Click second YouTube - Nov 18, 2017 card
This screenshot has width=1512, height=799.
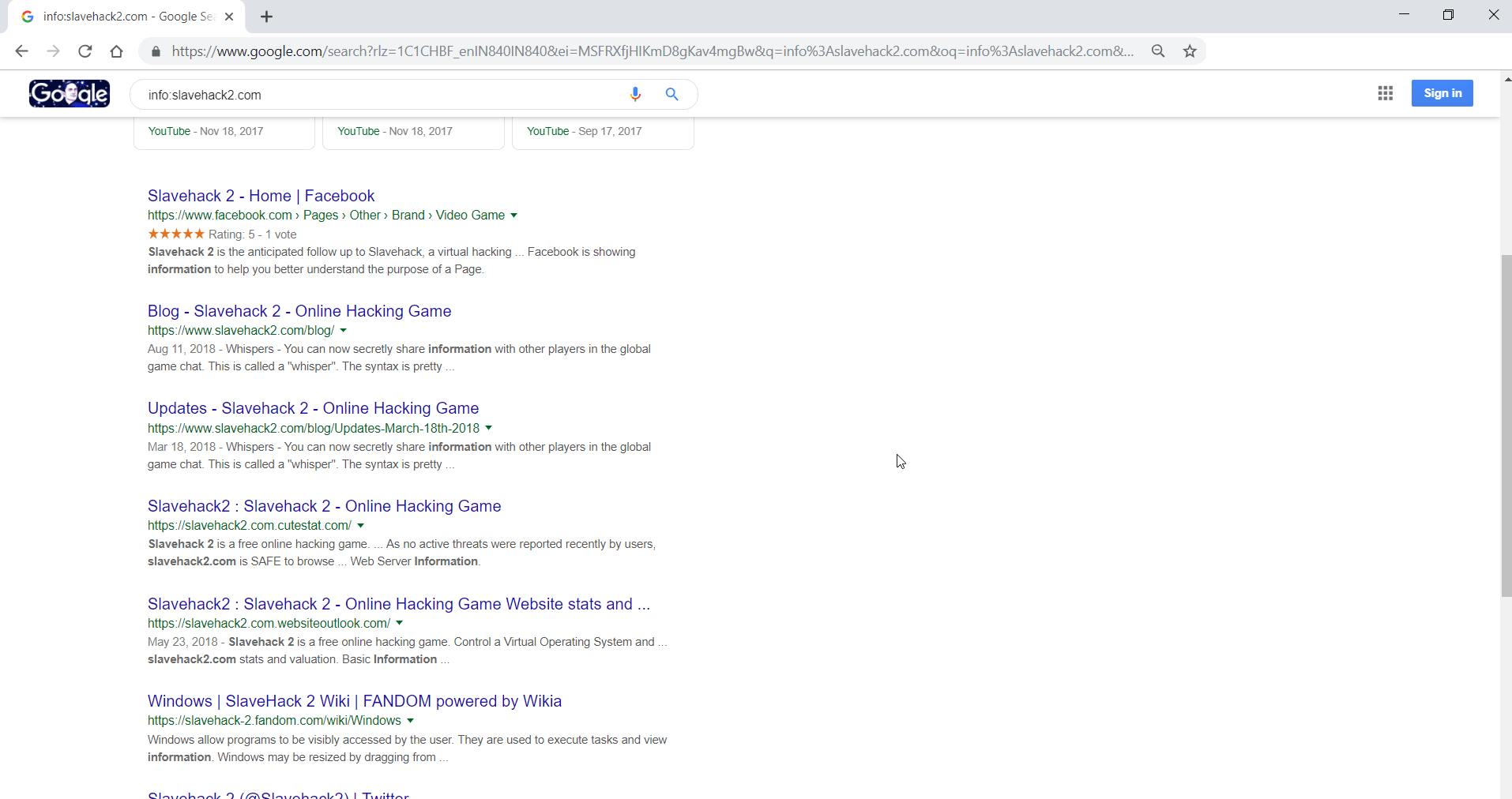point(413,132)
